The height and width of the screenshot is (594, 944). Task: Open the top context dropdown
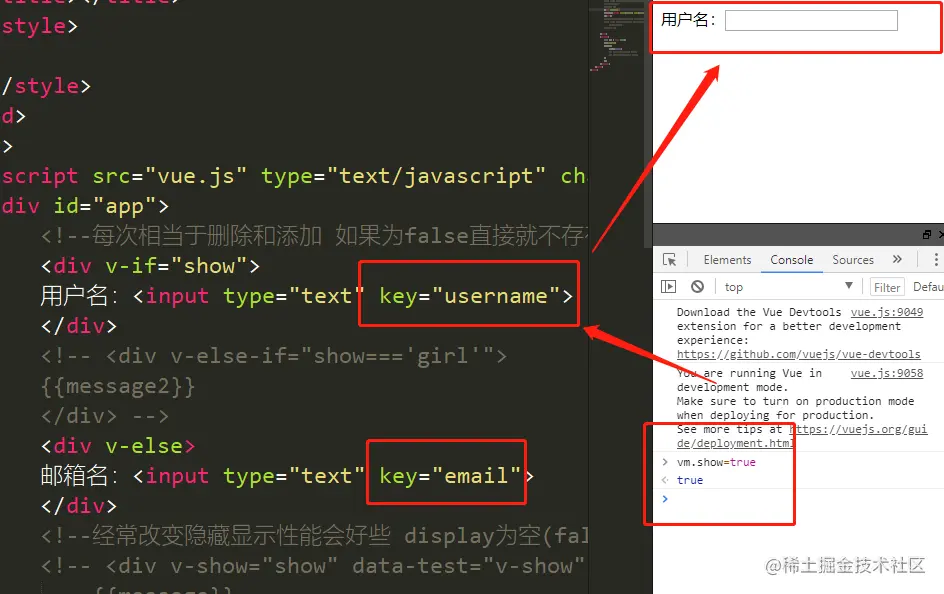[789, 286]
